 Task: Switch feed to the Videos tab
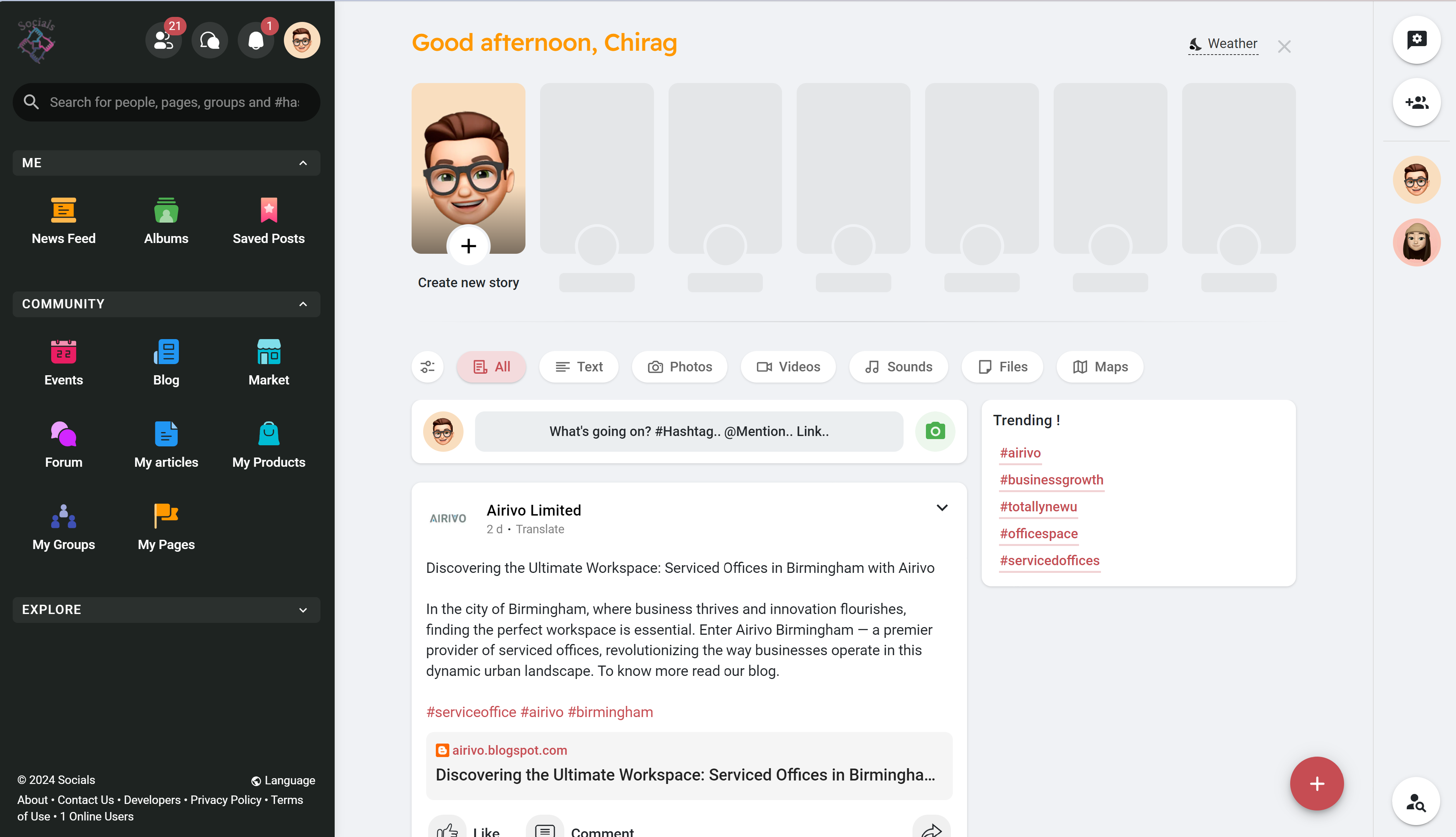coord(788,367)
